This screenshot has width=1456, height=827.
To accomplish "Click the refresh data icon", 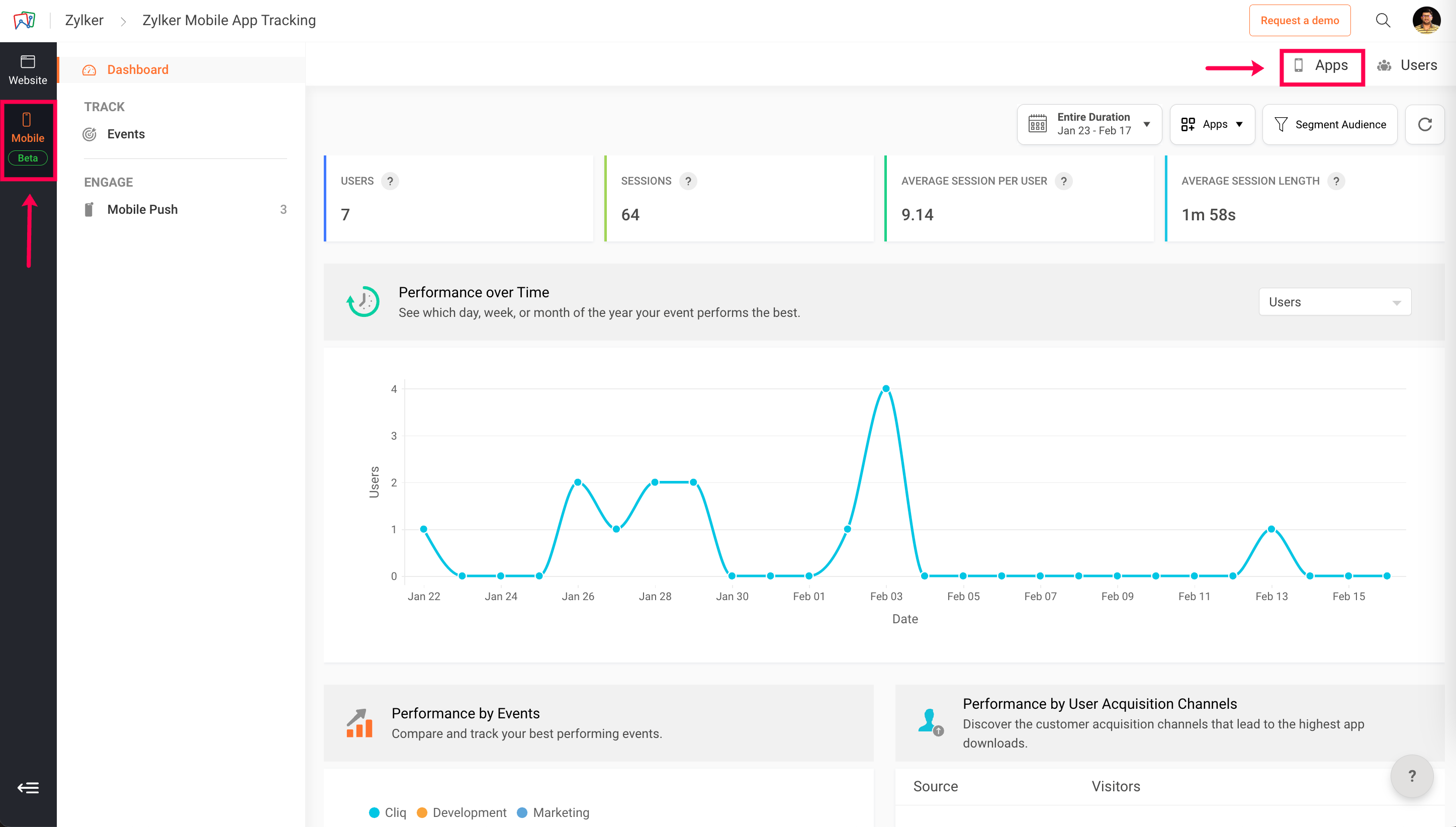I will pyautogui.click(x=1425, y=124).
